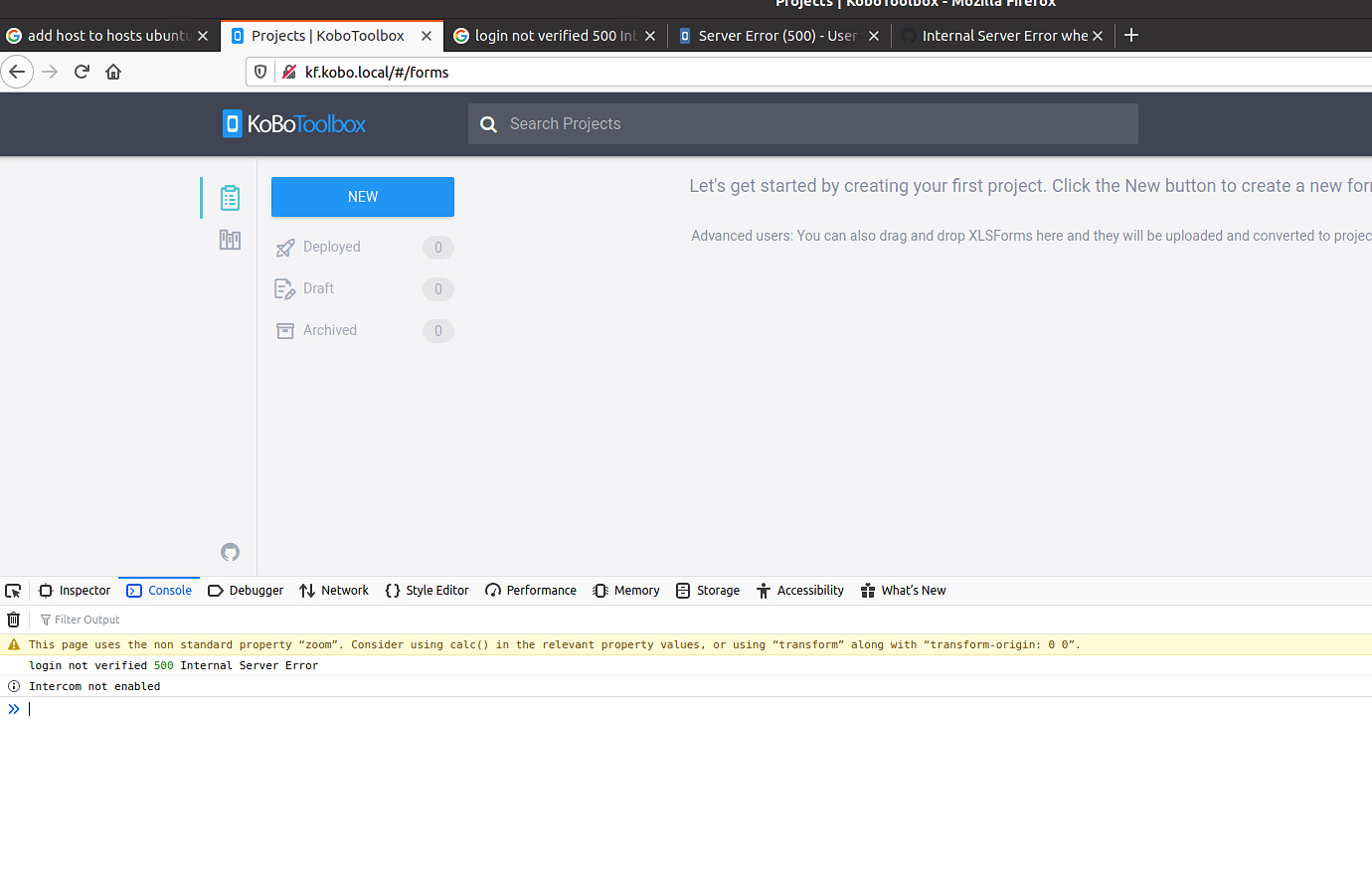The width and height of the screenshot is (1372, 889).
Task: Click the GitHub icon near sidebar bottom
Action: click(x=230, y=552)
